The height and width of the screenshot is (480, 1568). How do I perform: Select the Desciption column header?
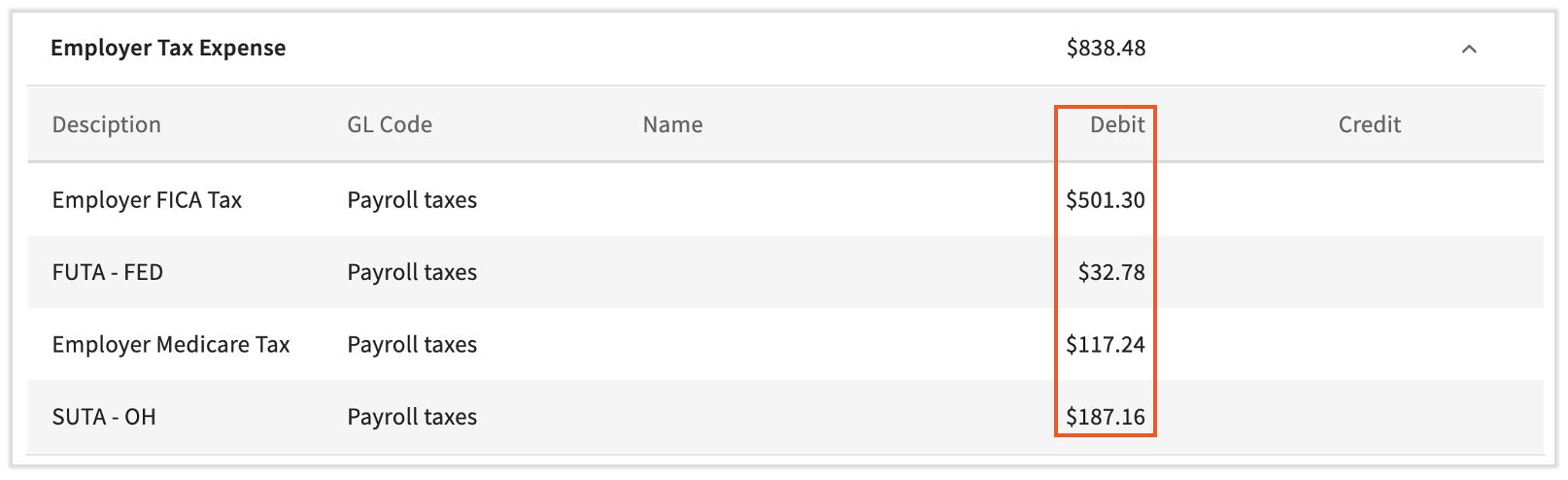click(107, 124)
